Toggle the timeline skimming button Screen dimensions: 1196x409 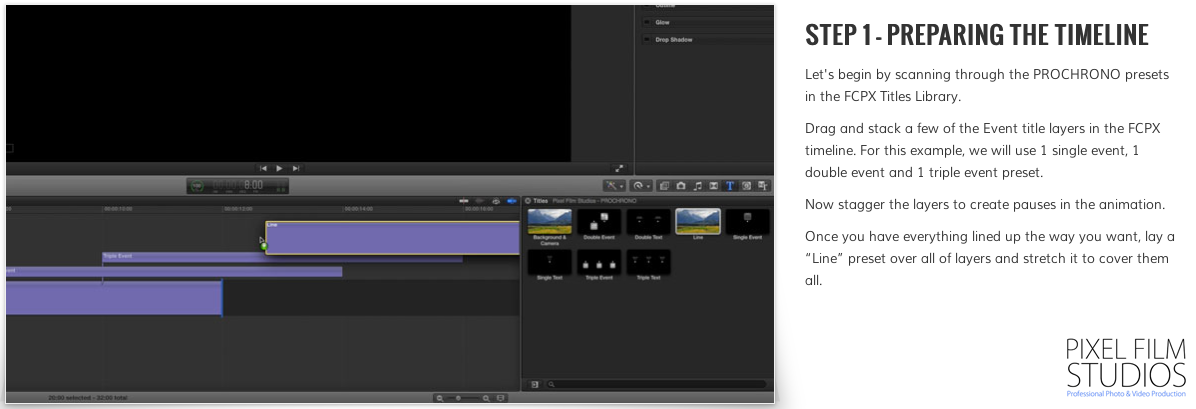pyautogui.click(x=465, y=201)
